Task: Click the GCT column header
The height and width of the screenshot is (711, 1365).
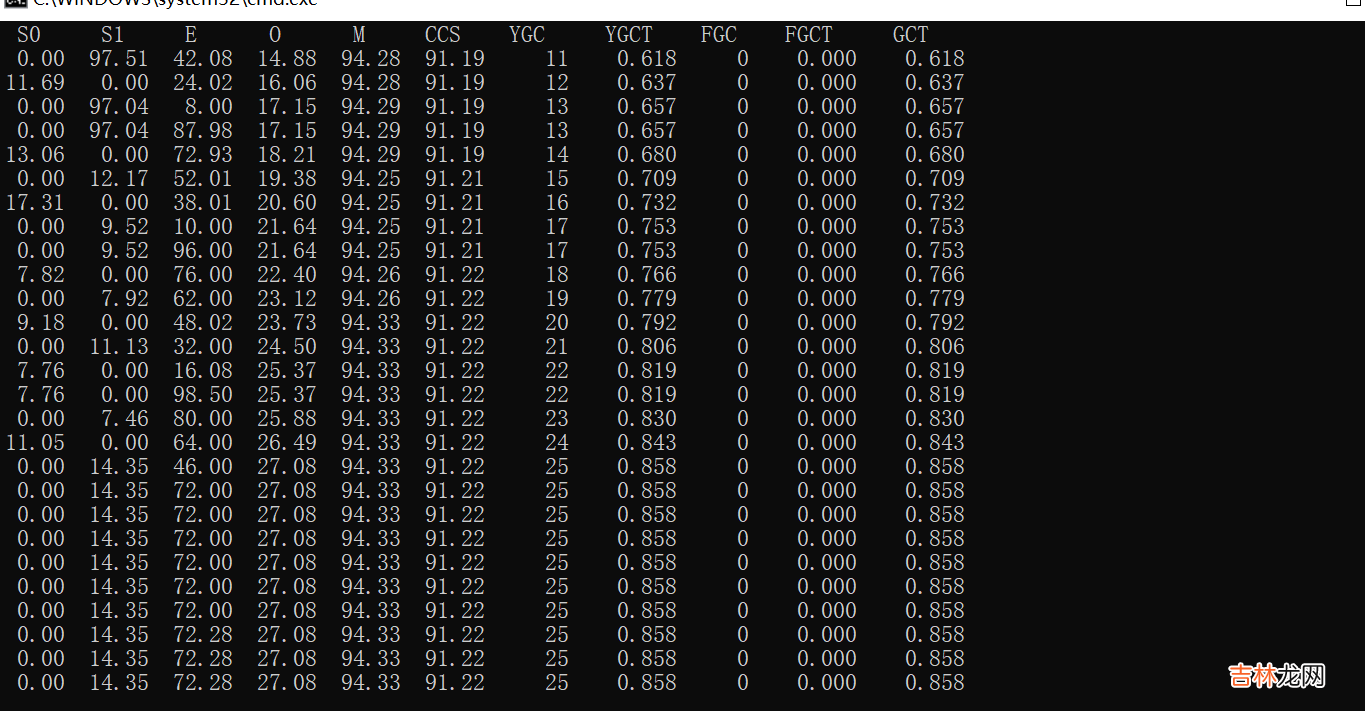Action: click(x=910, y=35)
